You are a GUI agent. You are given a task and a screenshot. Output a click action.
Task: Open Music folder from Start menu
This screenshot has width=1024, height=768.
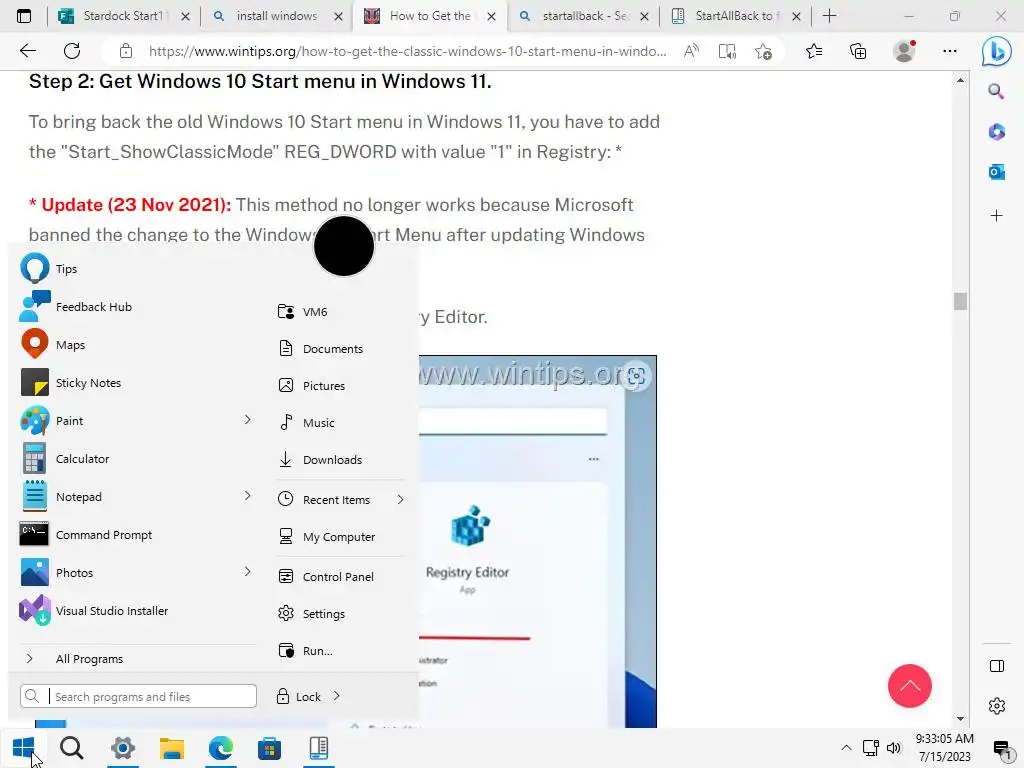341,423
